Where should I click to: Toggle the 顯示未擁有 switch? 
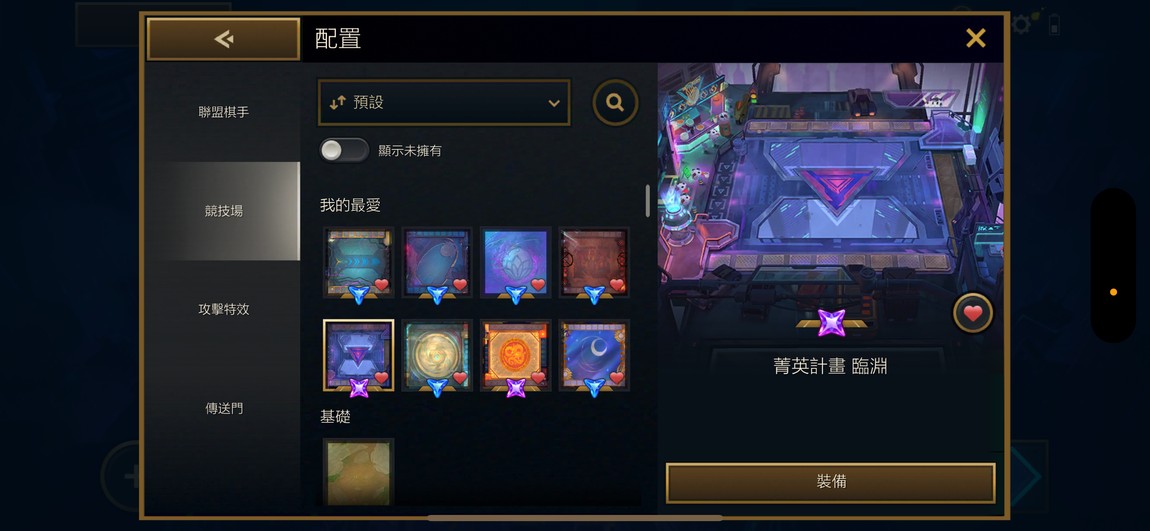[344, 150]
